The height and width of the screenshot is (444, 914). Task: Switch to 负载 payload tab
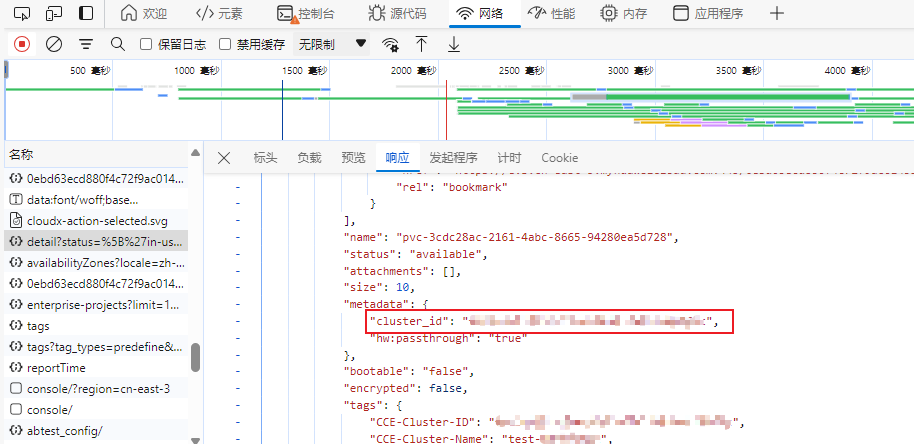[310, 158]
